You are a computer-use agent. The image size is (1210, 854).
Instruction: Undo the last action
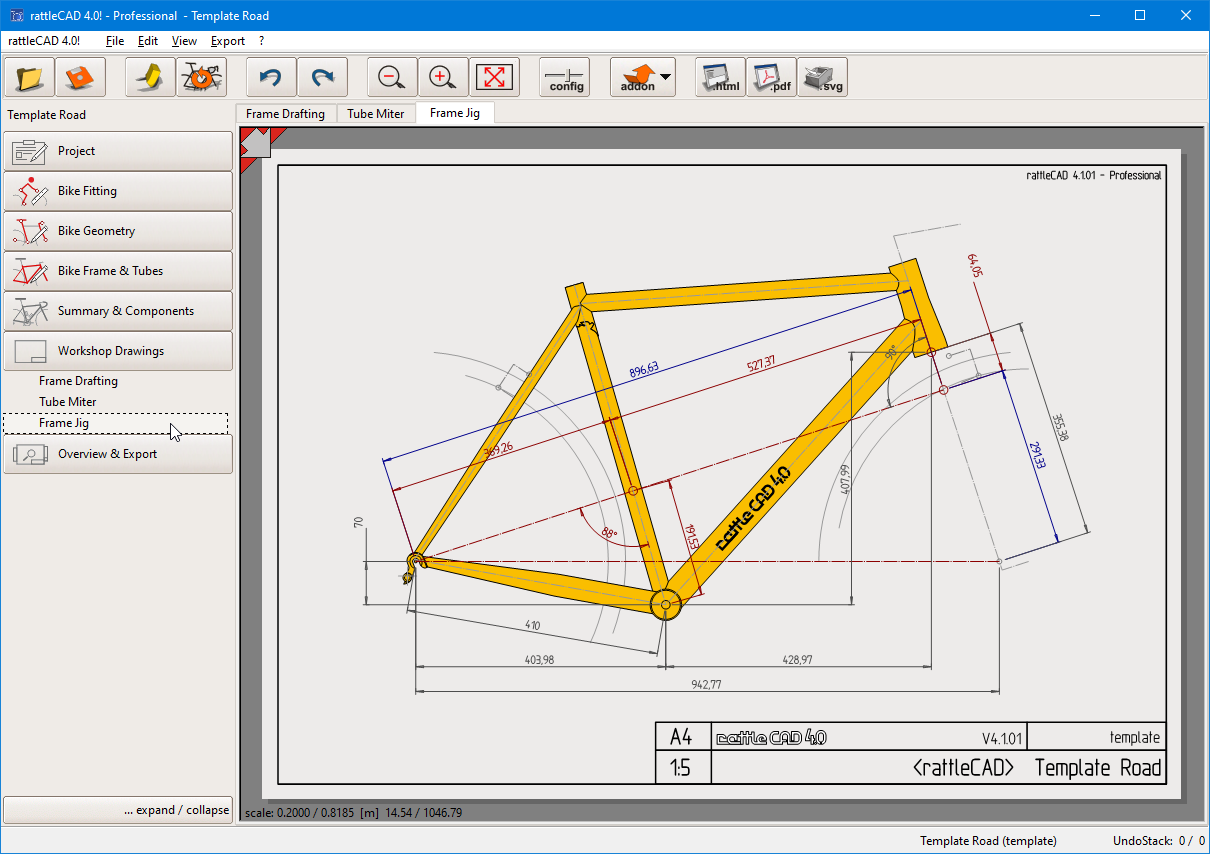[x=271, y=77]
